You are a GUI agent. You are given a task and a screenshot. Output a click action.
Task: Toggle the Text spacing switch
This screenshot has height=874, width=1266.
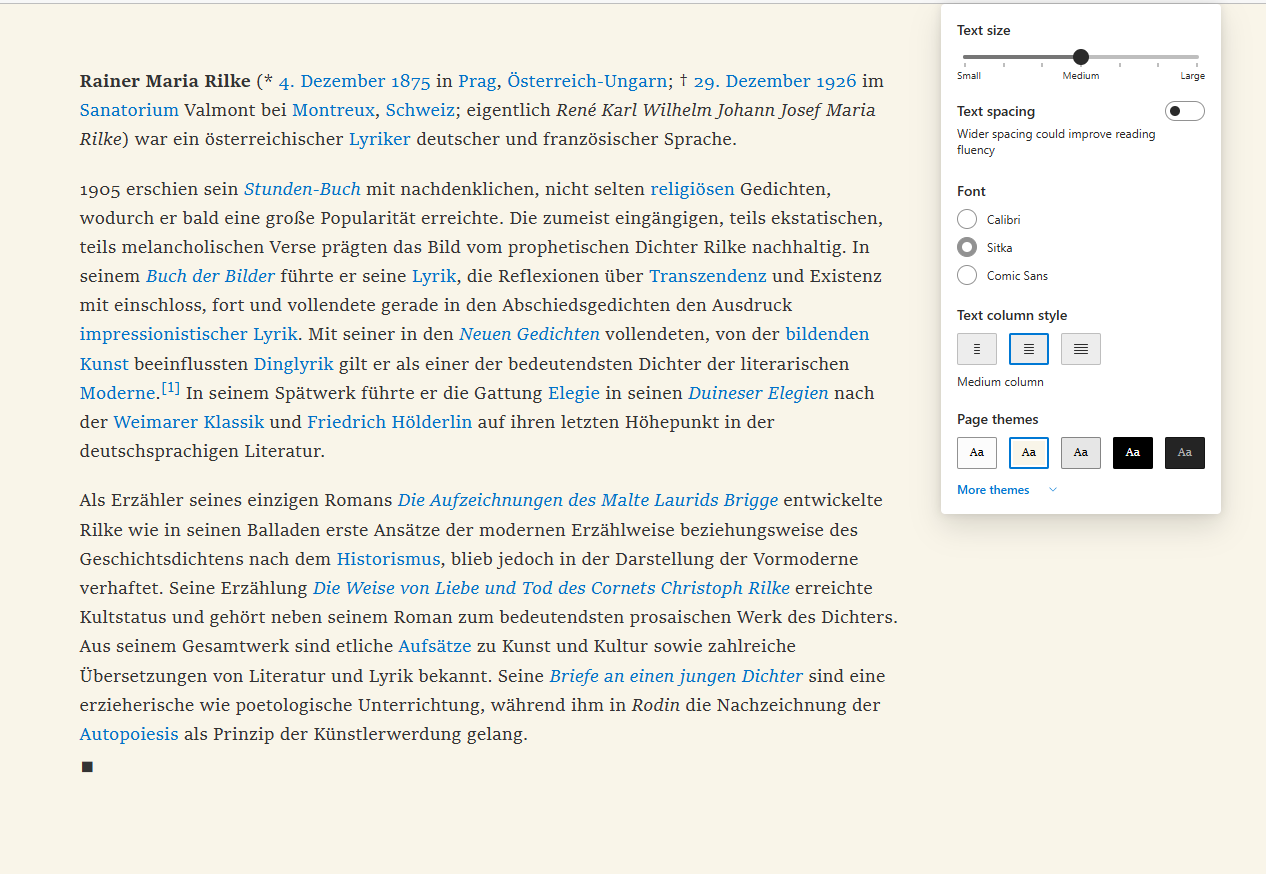tap(1184, 111)
